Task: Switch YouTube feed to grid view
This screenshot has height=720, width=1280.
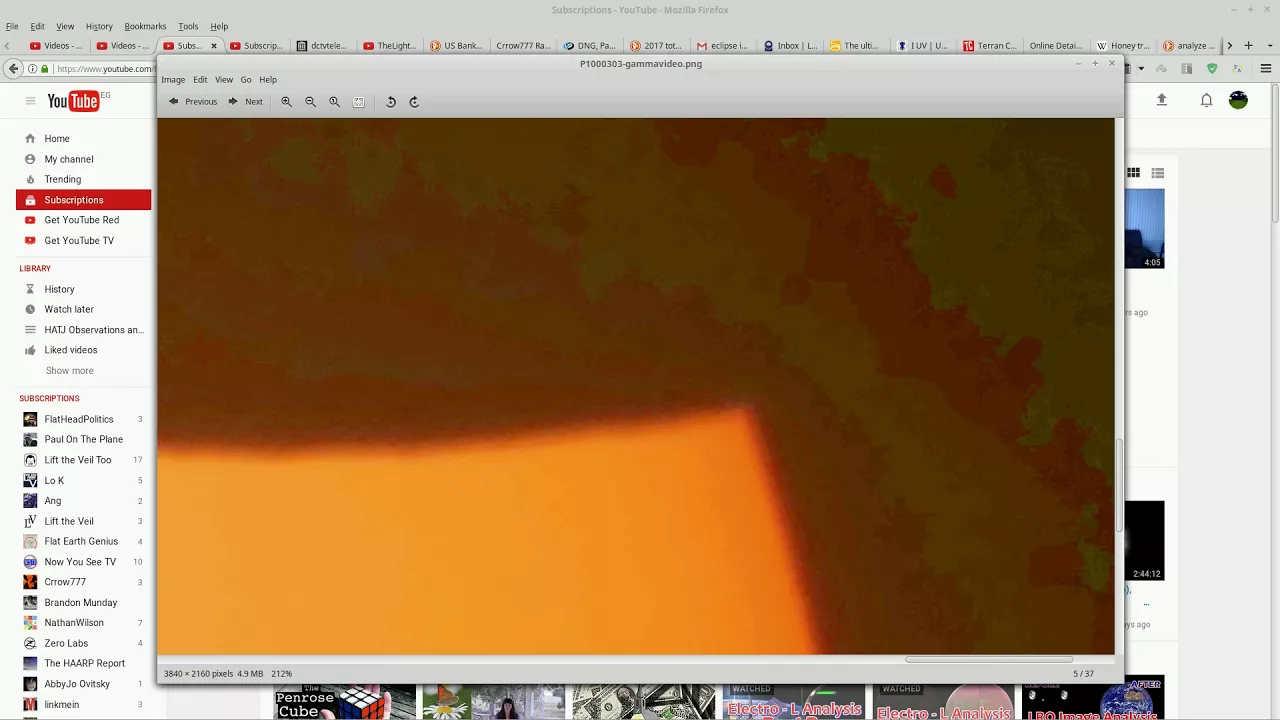Action: pyautogui.click(x=1133, y=173)
